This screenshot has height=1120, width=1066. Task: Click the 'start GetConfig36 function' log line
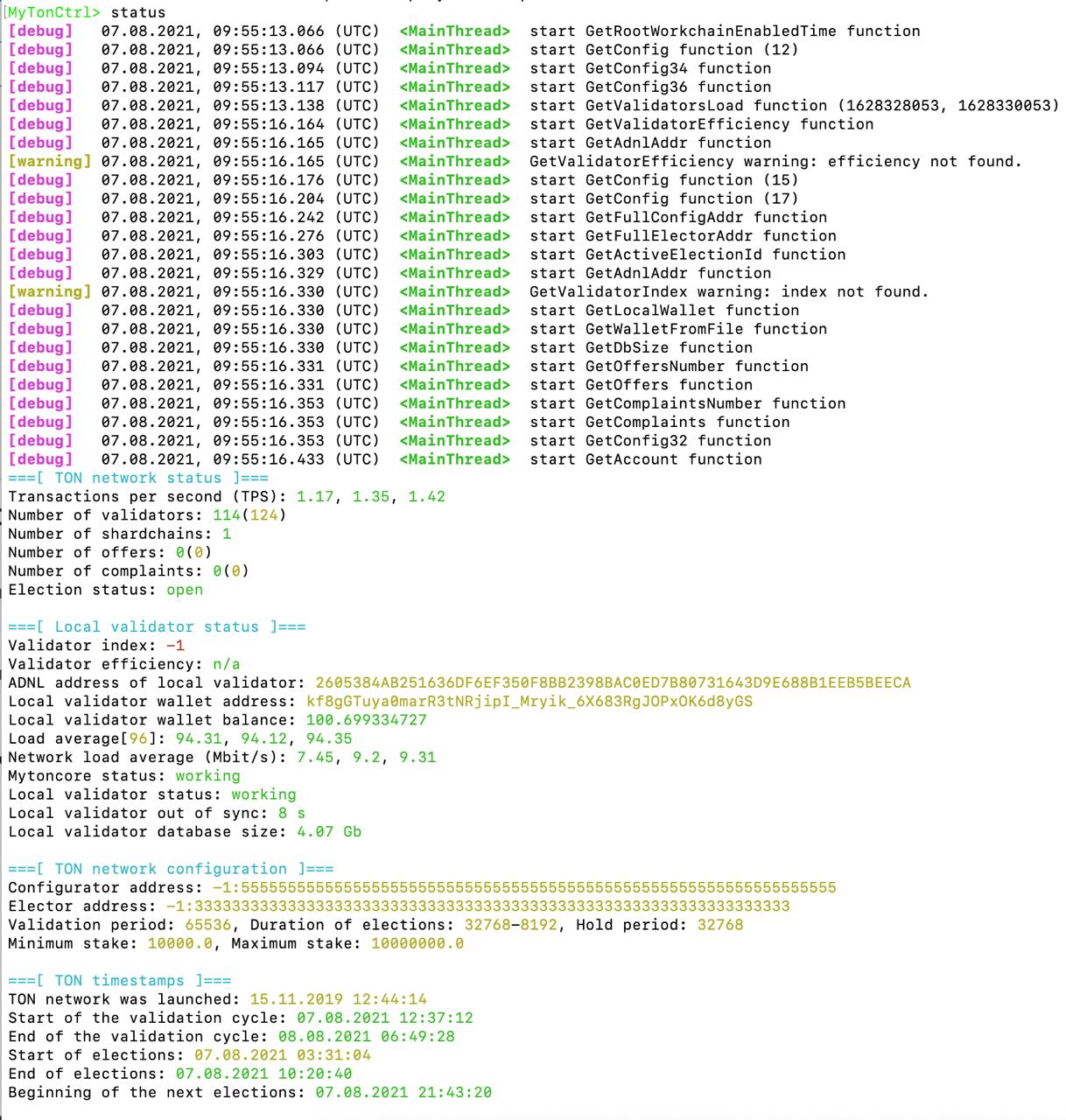(x=650, y=87)
